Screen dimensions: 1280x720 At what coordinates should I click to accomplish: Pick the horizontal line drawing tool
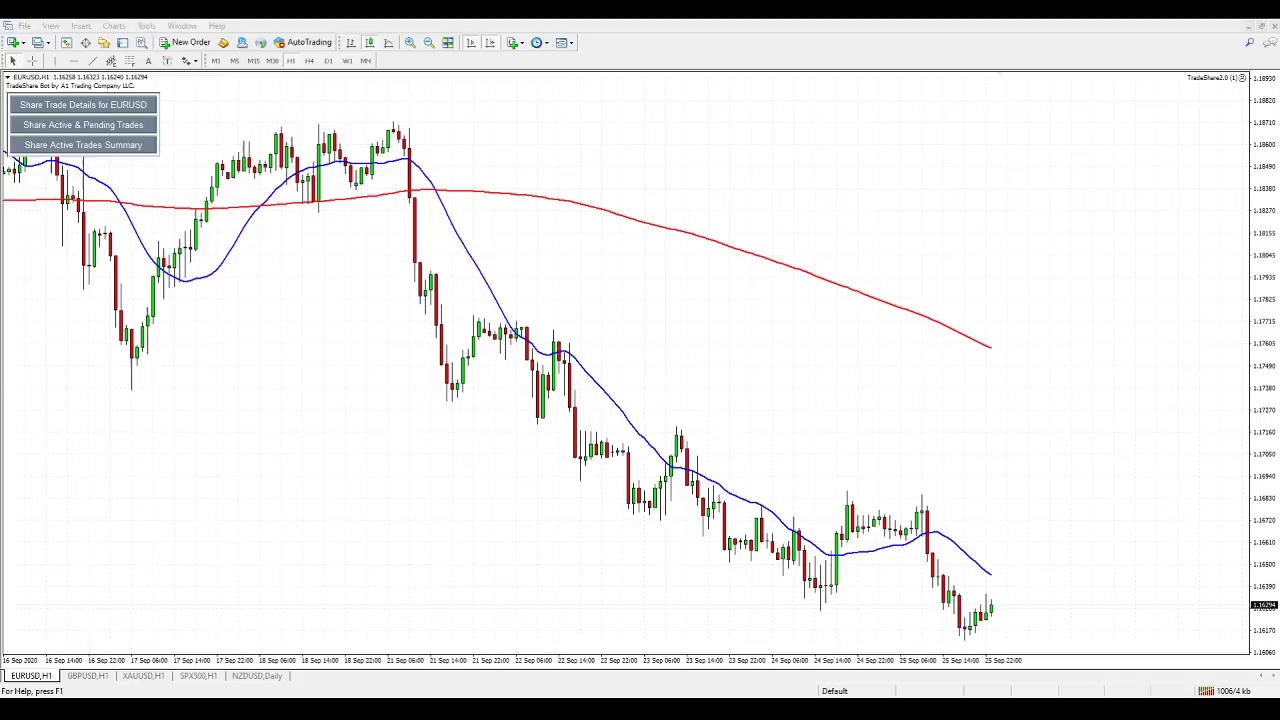[x=73, y=61]
